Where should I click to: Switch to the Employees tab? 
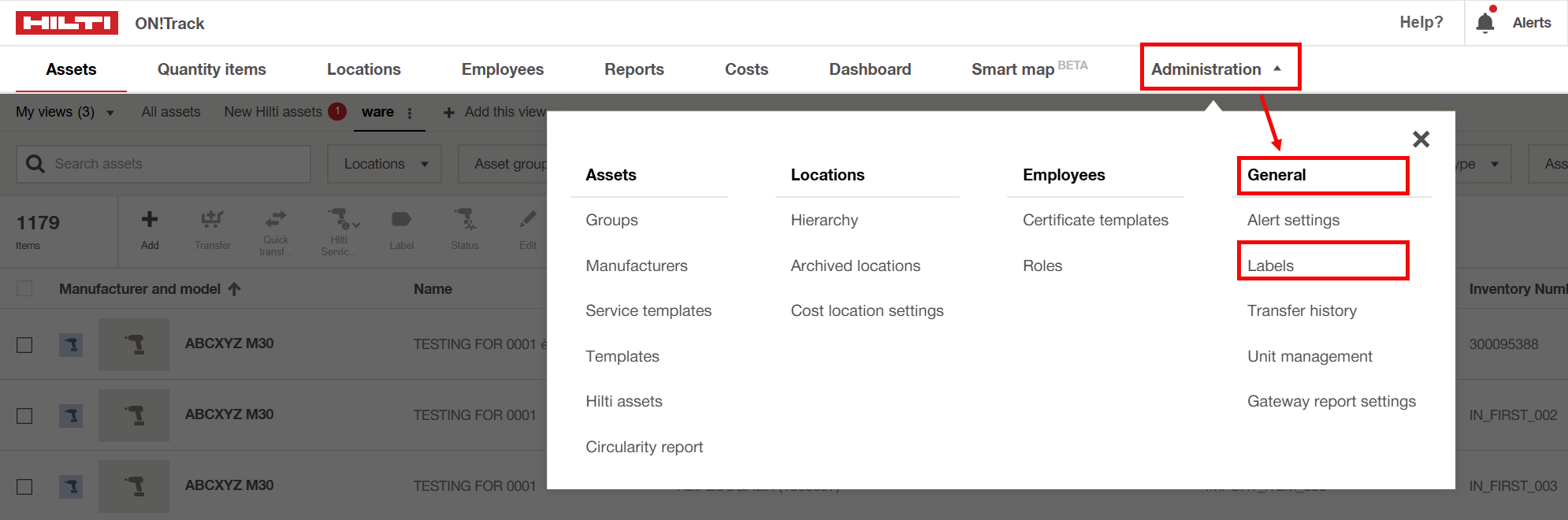coord(502,69)
